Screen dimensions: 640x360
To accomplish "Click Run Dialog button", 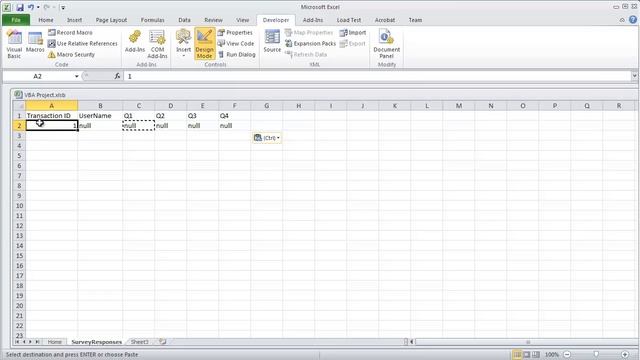I will 237,54.
